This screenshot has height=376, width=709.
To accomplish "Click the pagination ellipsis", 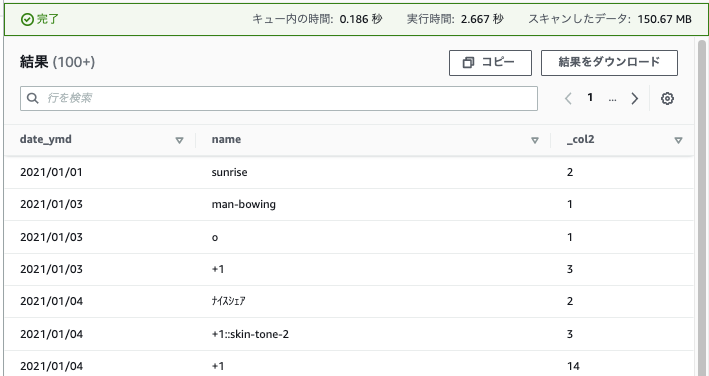I will tap(612, 99).
